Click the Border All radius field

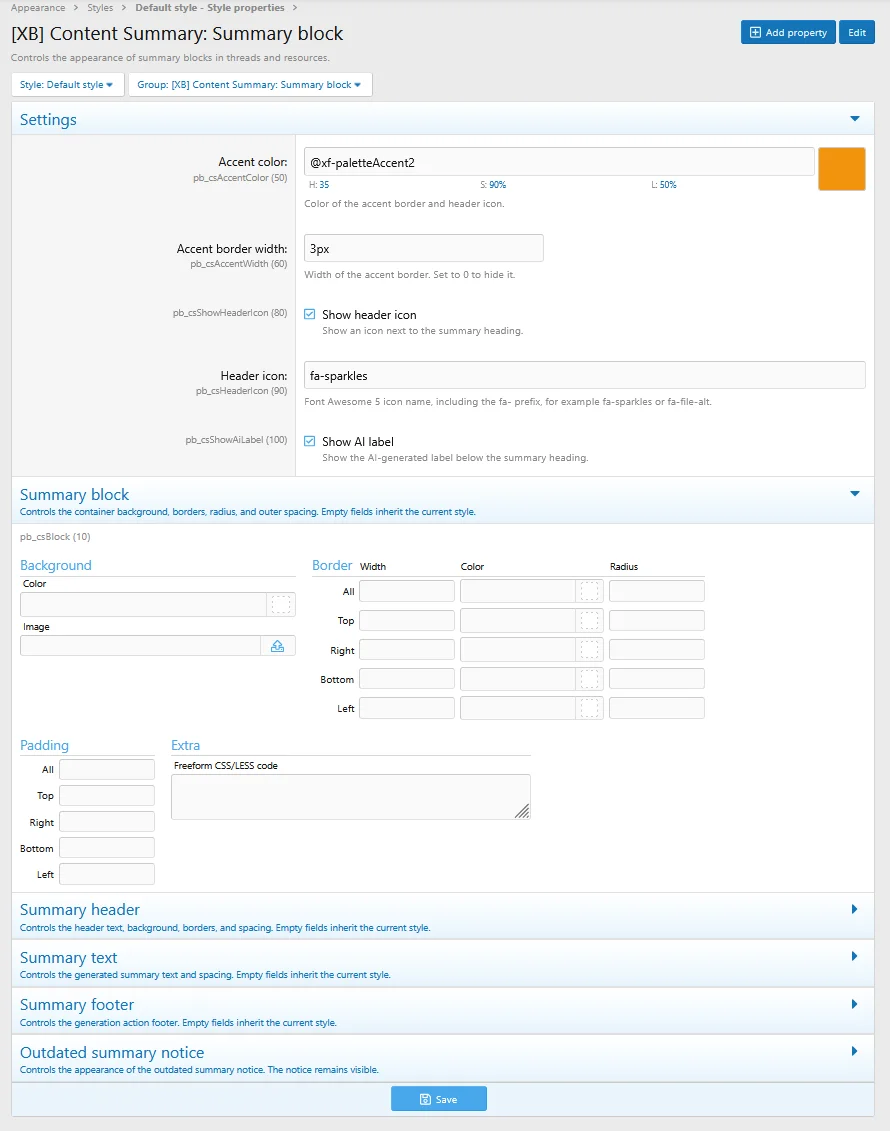pyautogui.click(x=656, y=591)
